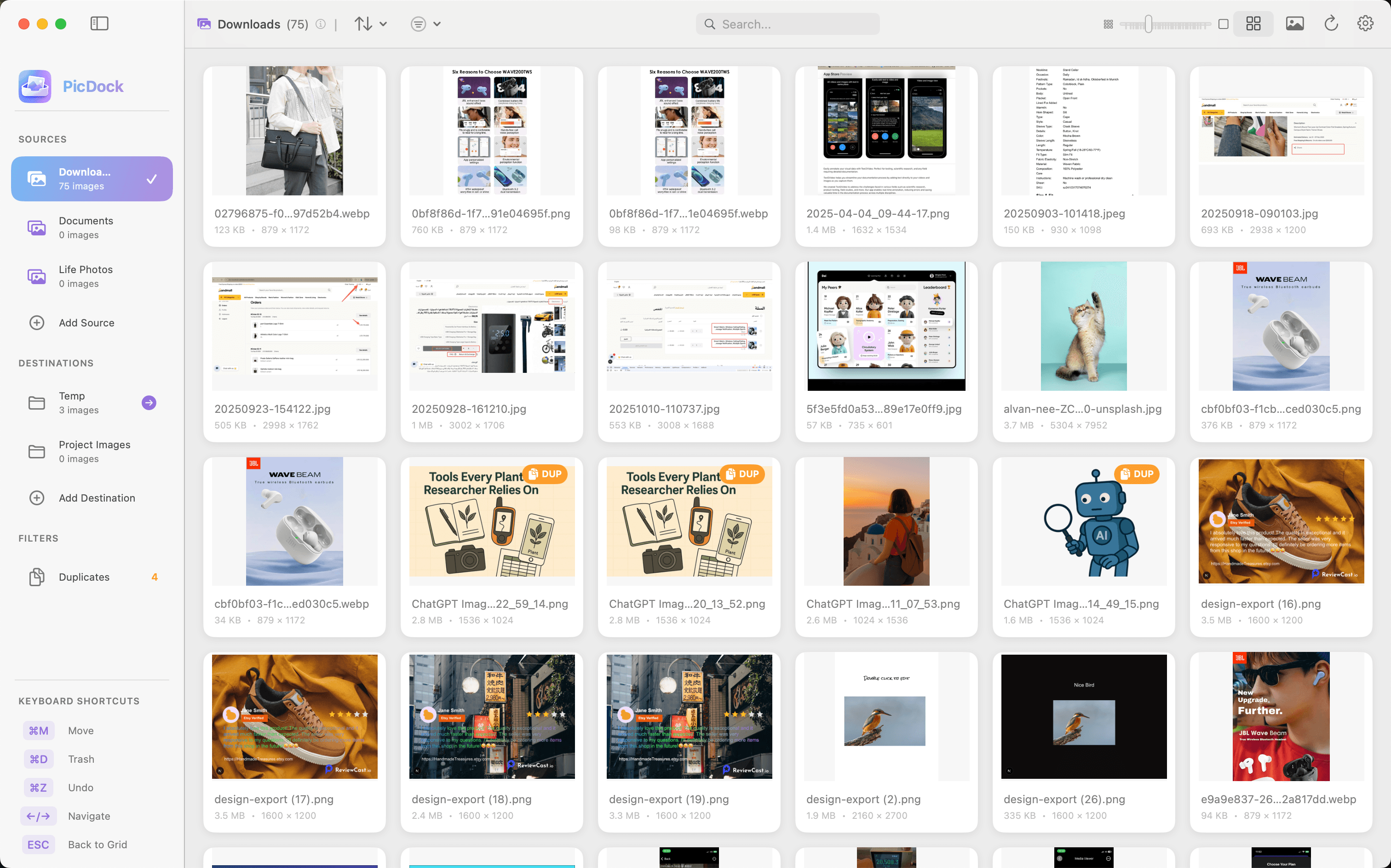Image resolution: width=1391 pixels, height=868 pixels.
Task: Click Add Destination under Destinations
Action: 97,498
